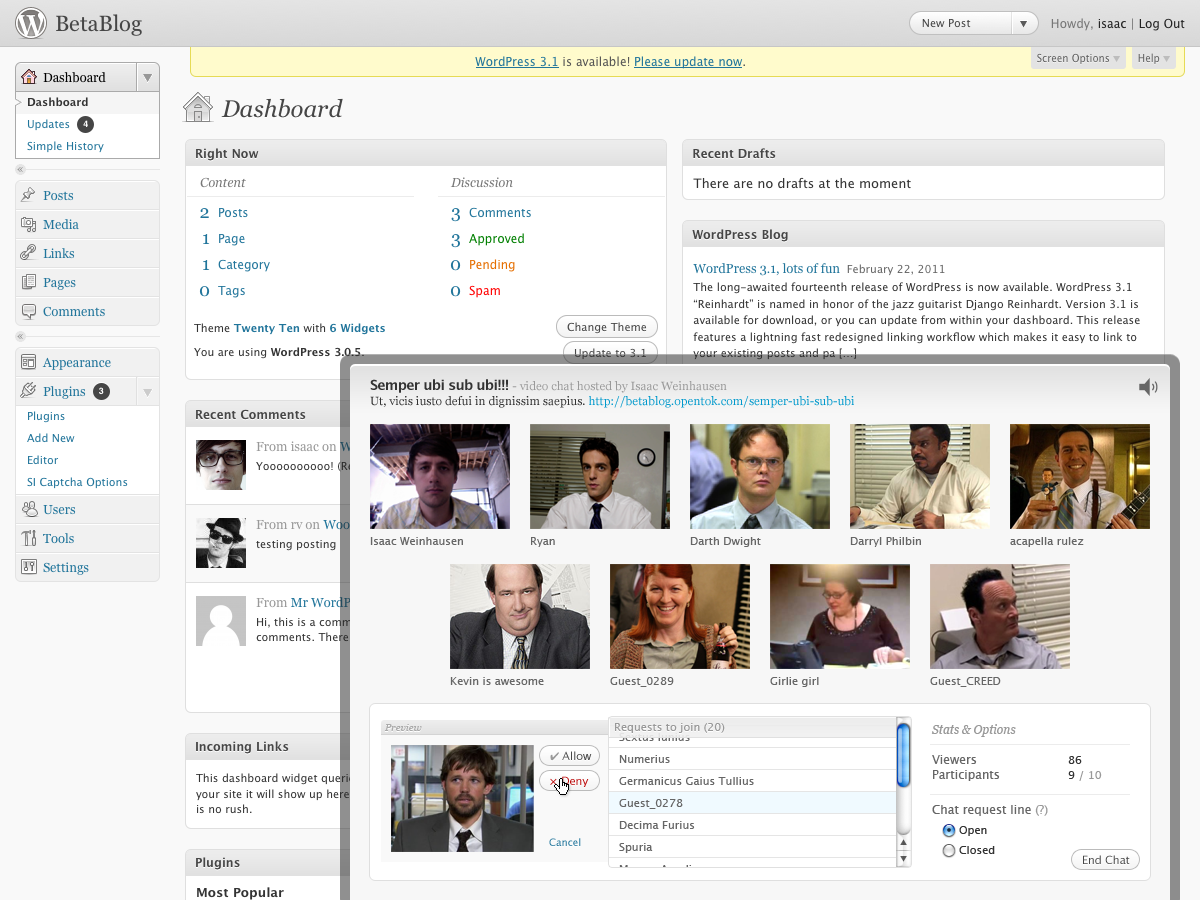Click isaac's avatar in Recent Comments
The height and width of the screenshot is (900, 1200).
[x=221, y=465]
